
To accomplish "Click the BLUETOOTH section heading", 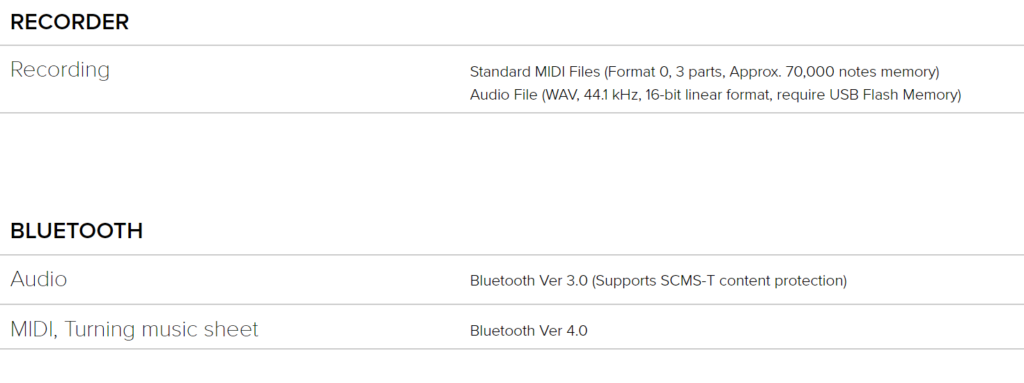I will coord(76,231).
